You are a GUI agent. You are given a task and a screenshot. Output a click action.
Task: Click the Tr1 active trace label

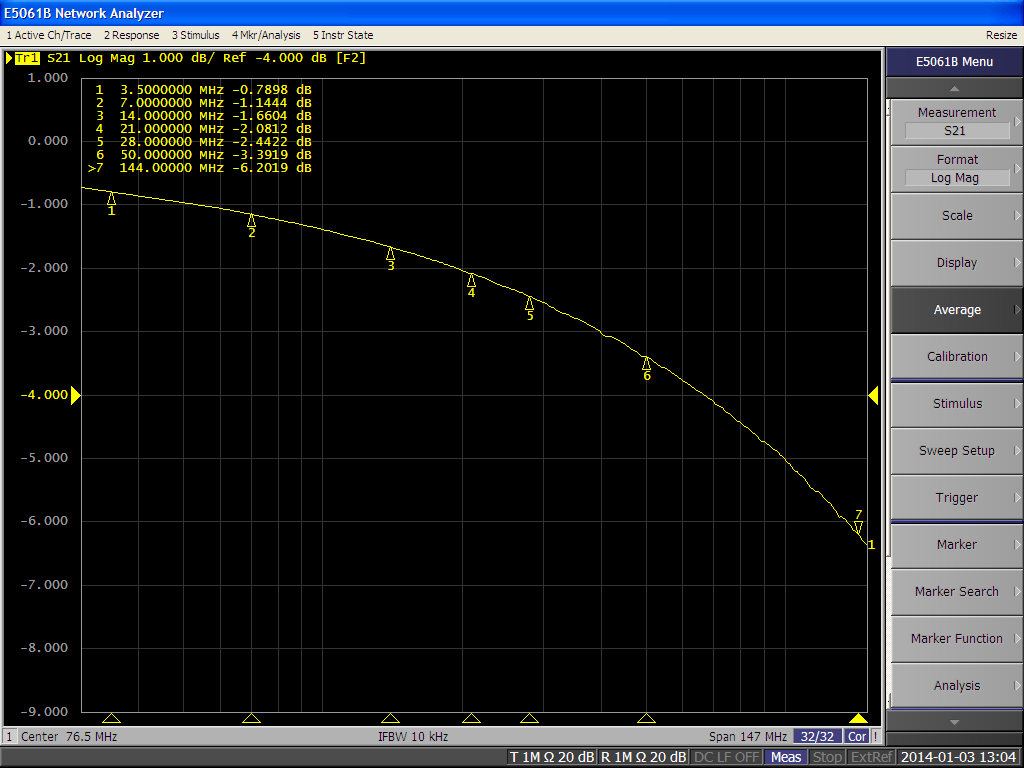click(x=27, y=58)
